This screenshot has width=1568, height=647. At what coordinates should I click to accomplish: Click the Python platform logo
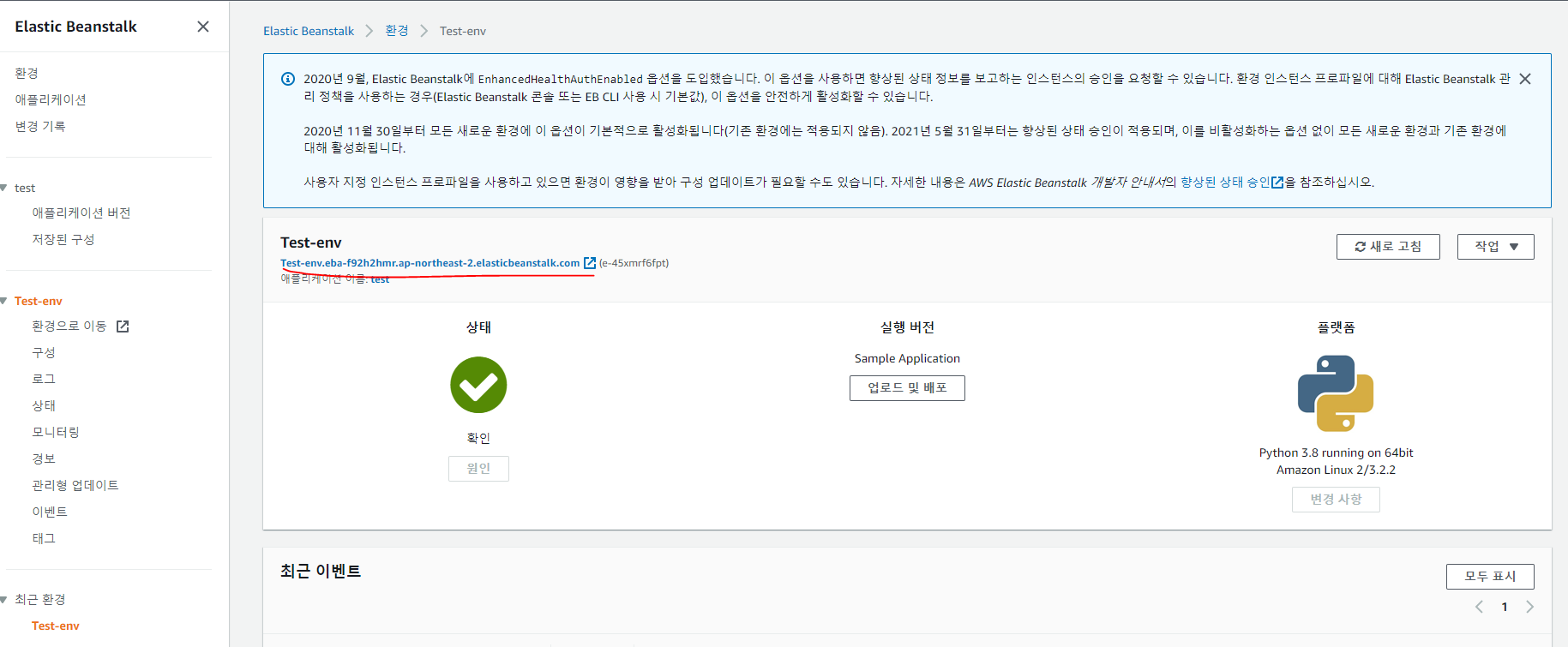coord(1336,393)
